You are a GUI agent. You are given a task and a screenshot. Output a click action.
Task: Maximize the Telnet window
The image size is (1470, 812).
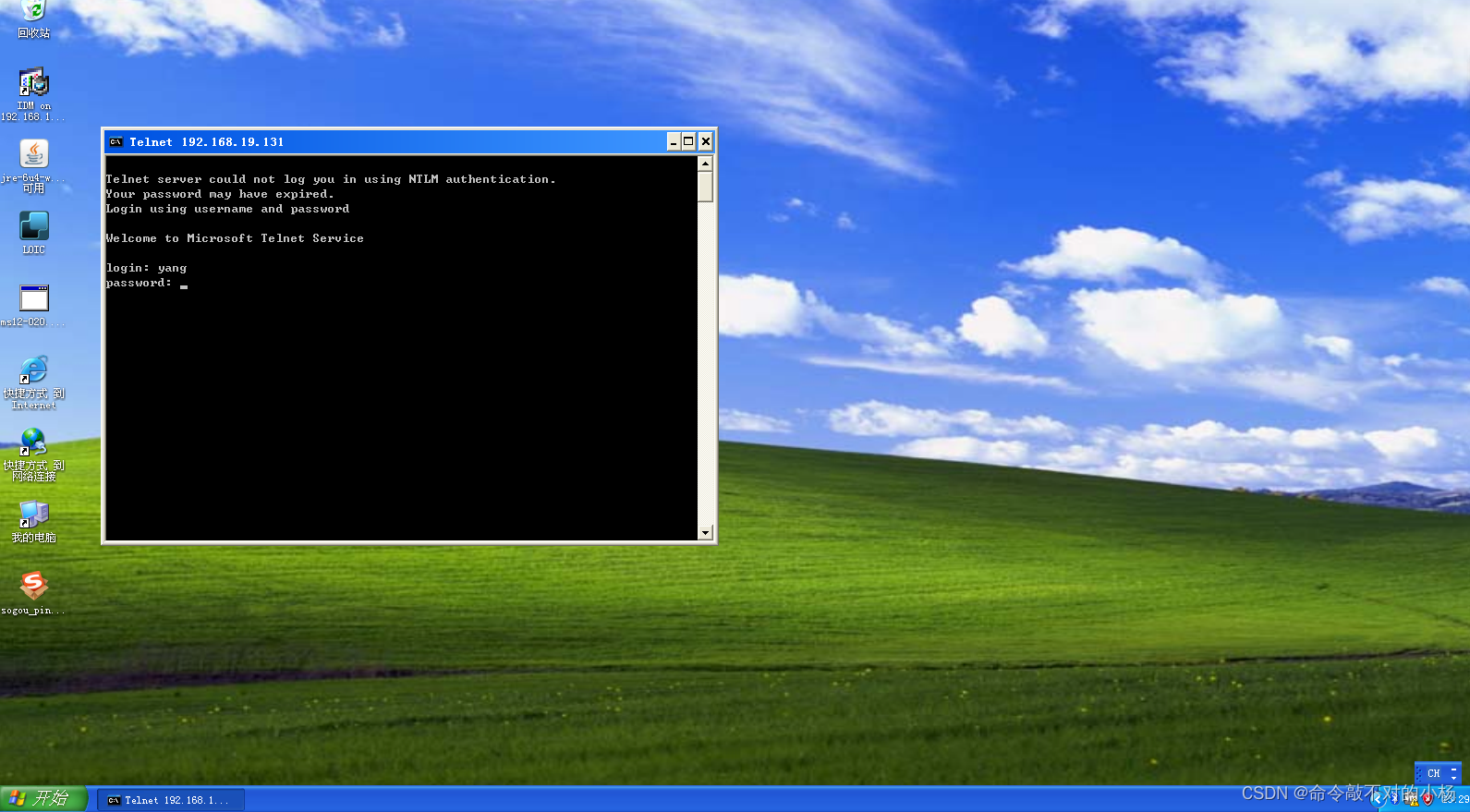click(688, 141)
